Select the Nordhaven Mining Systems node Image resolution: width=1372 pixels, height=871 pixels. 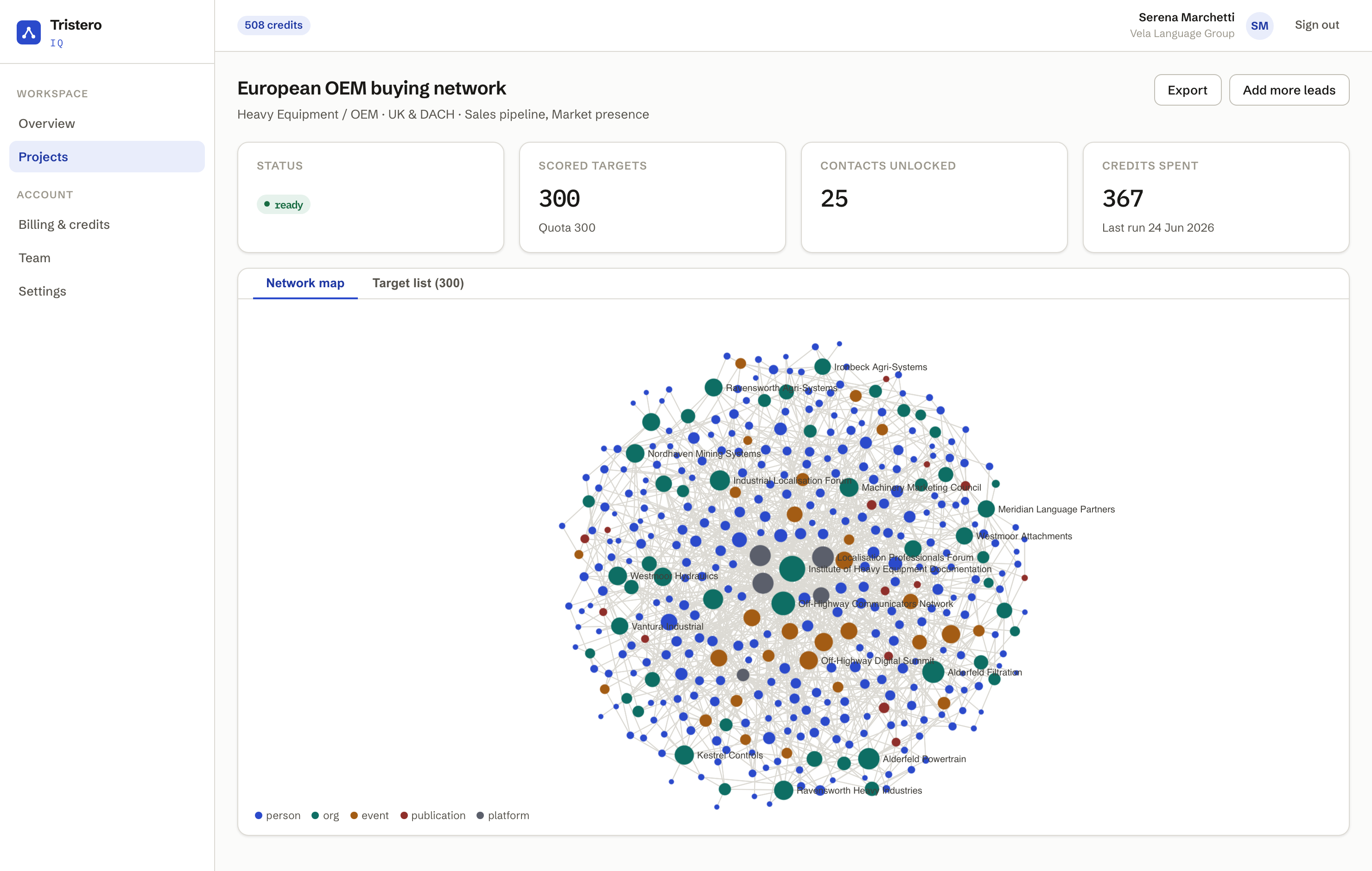635,454
